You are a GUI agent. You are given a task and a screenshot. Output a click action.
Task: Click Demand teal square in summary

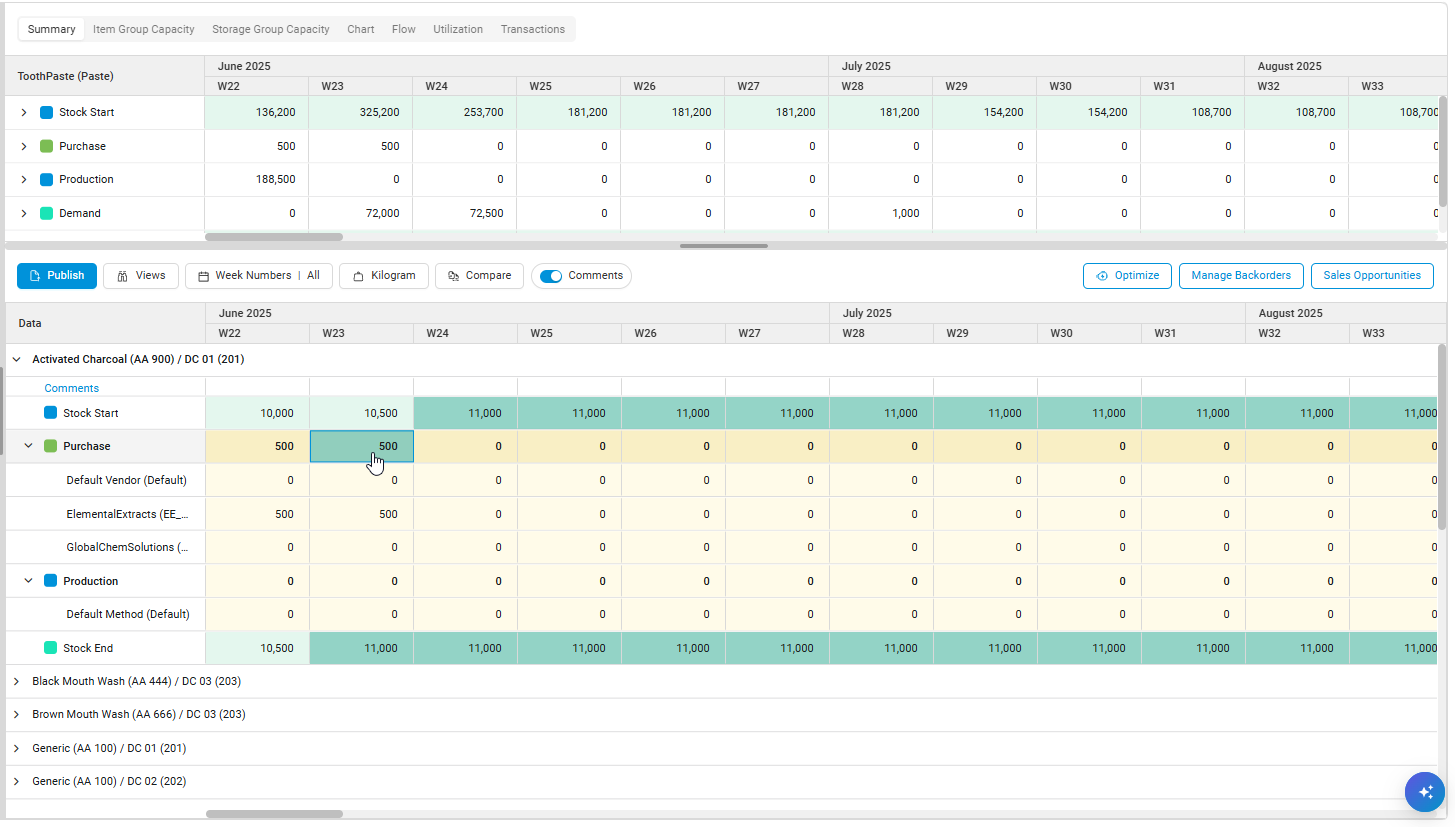(x=46, y=213)
